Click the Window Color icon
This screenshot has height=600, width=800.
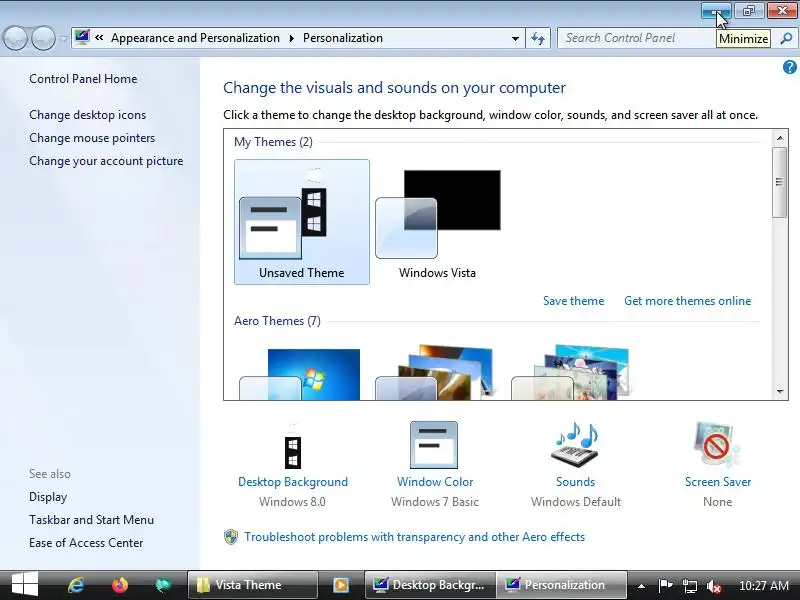pos(434,445)
